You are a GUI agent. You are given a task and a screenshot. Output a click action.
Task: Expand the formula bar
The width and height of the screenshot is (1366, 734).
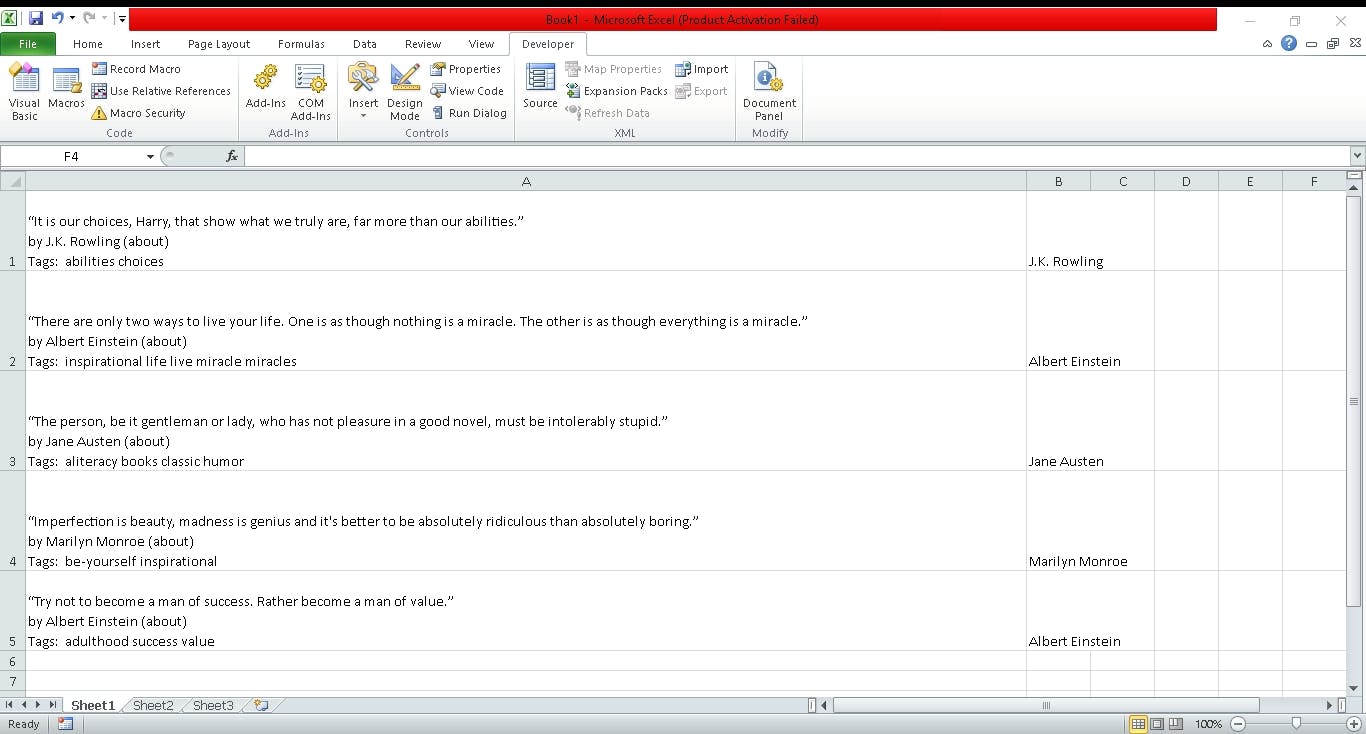[1357, 156]
